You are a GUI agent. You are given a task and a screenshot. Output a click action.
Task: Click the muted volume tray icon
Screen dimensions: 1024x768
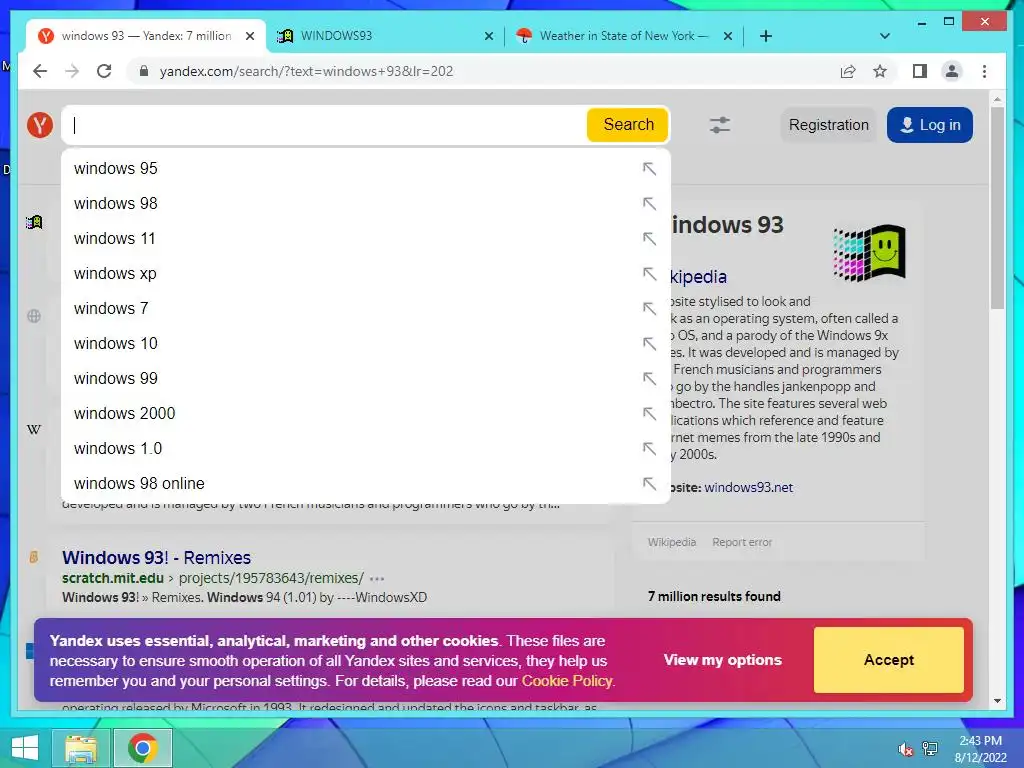pos(905,749)
